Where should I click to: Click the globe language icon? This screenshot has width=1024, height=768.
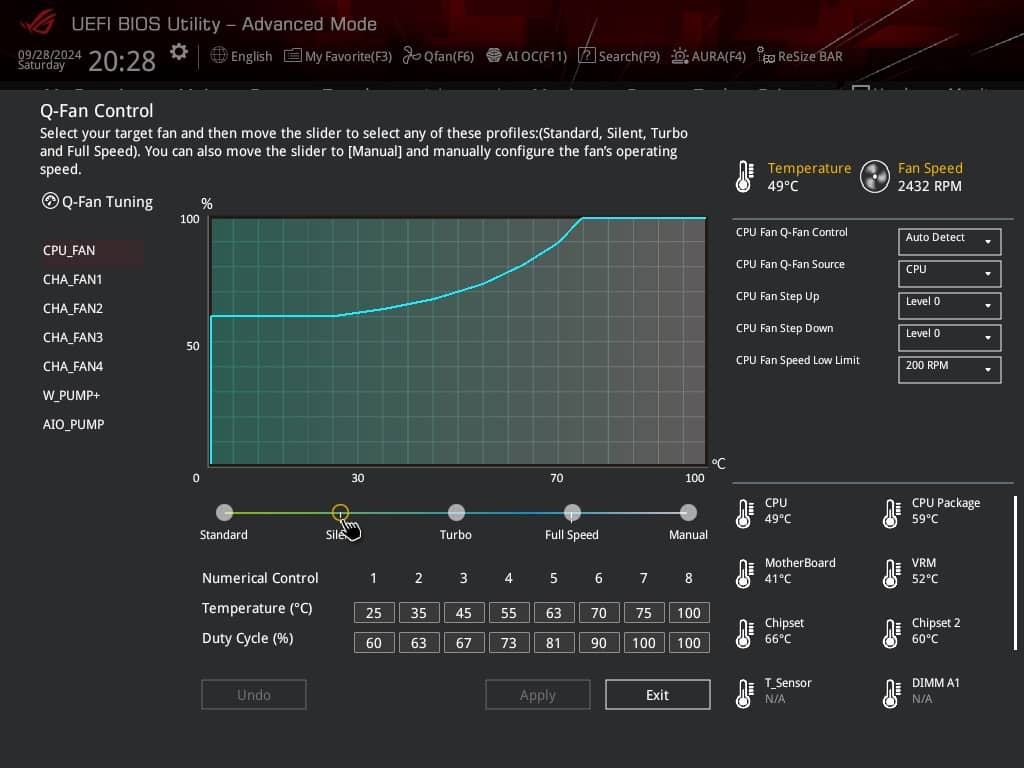point(219,56)
